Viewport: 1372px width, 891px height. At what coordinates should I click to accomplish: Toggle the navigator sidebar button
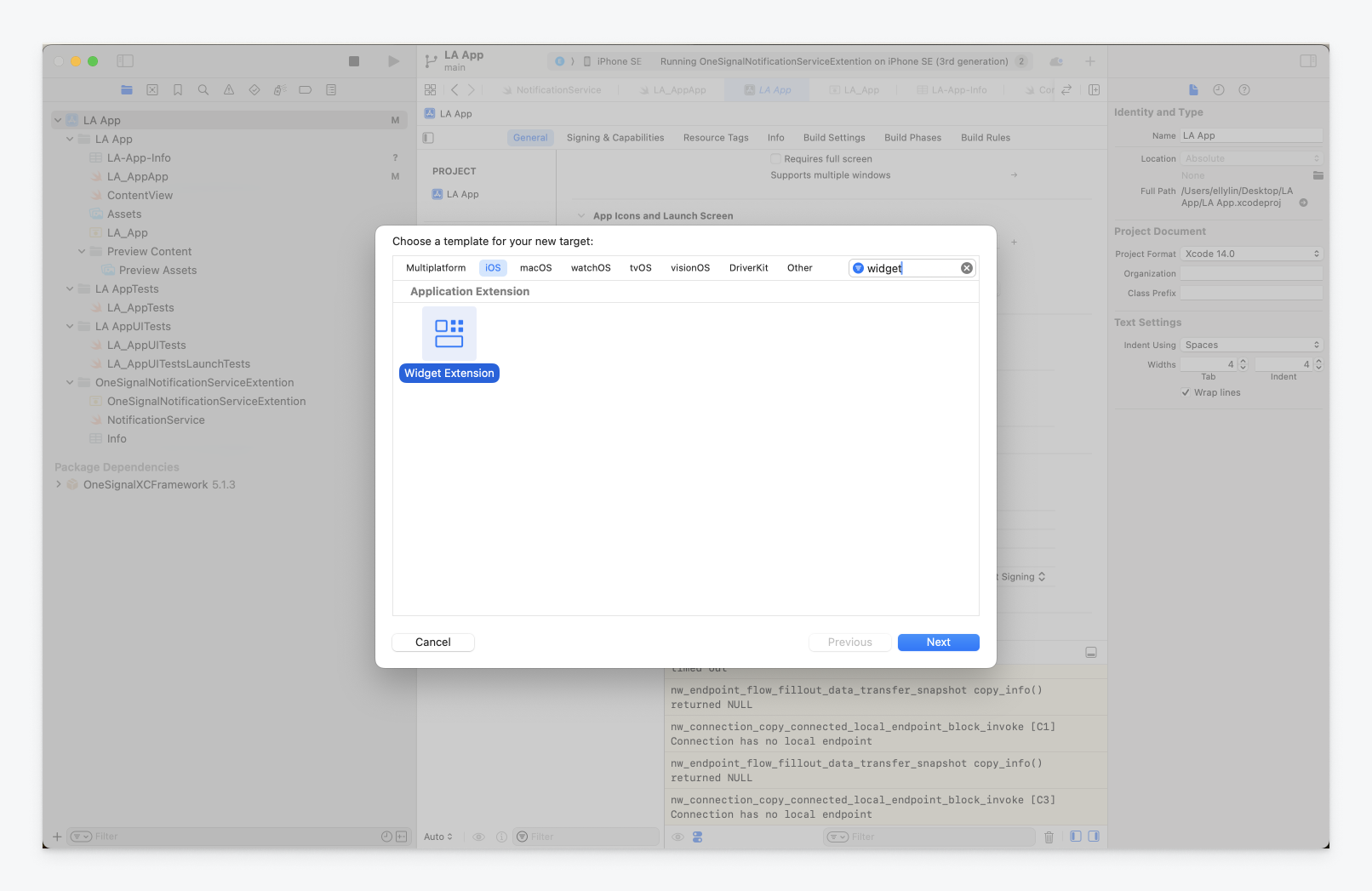click(125, 61)
